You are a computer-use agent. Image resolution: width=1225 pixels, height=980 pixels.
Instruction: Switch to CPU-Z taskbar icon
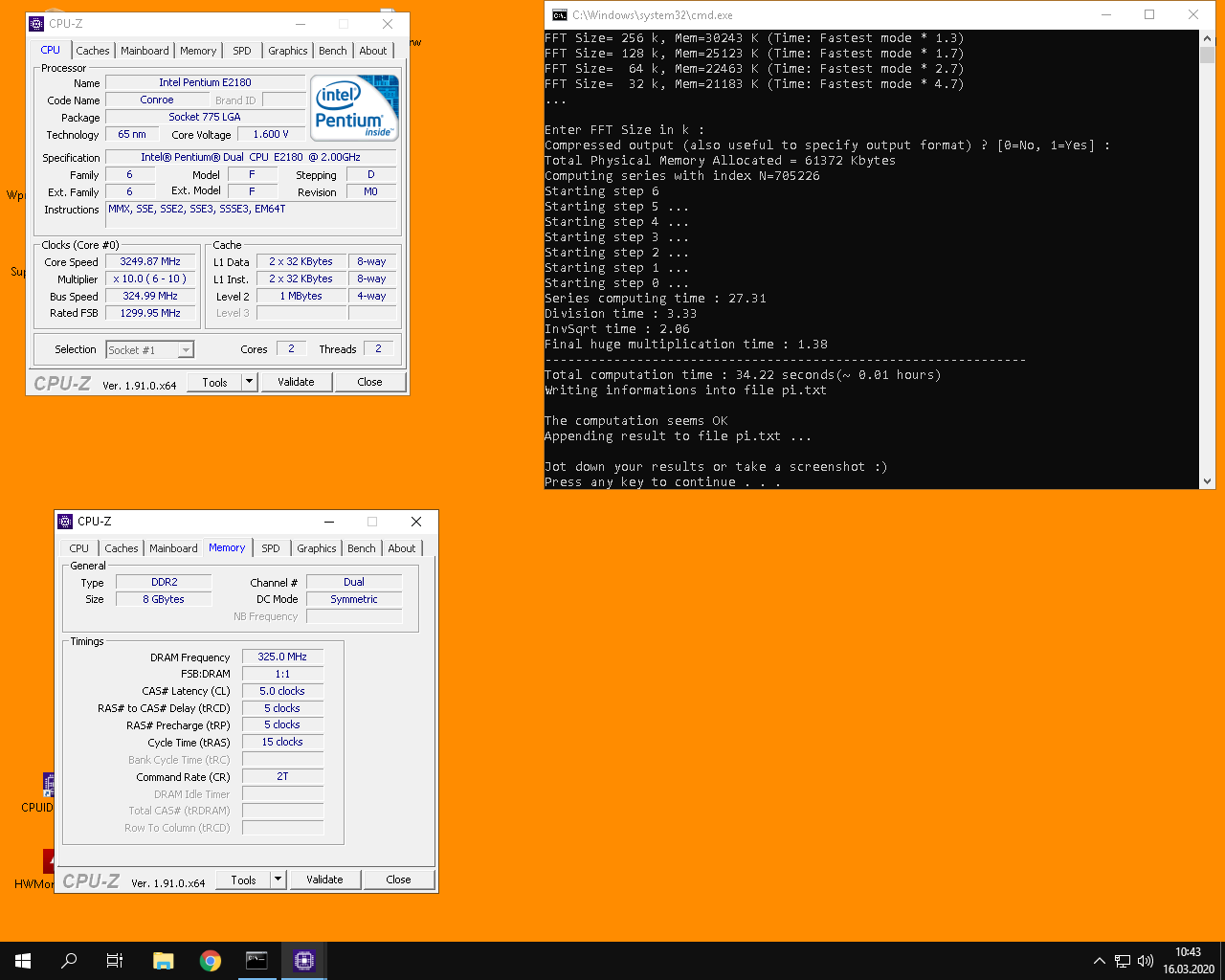(x=303, y=961)
